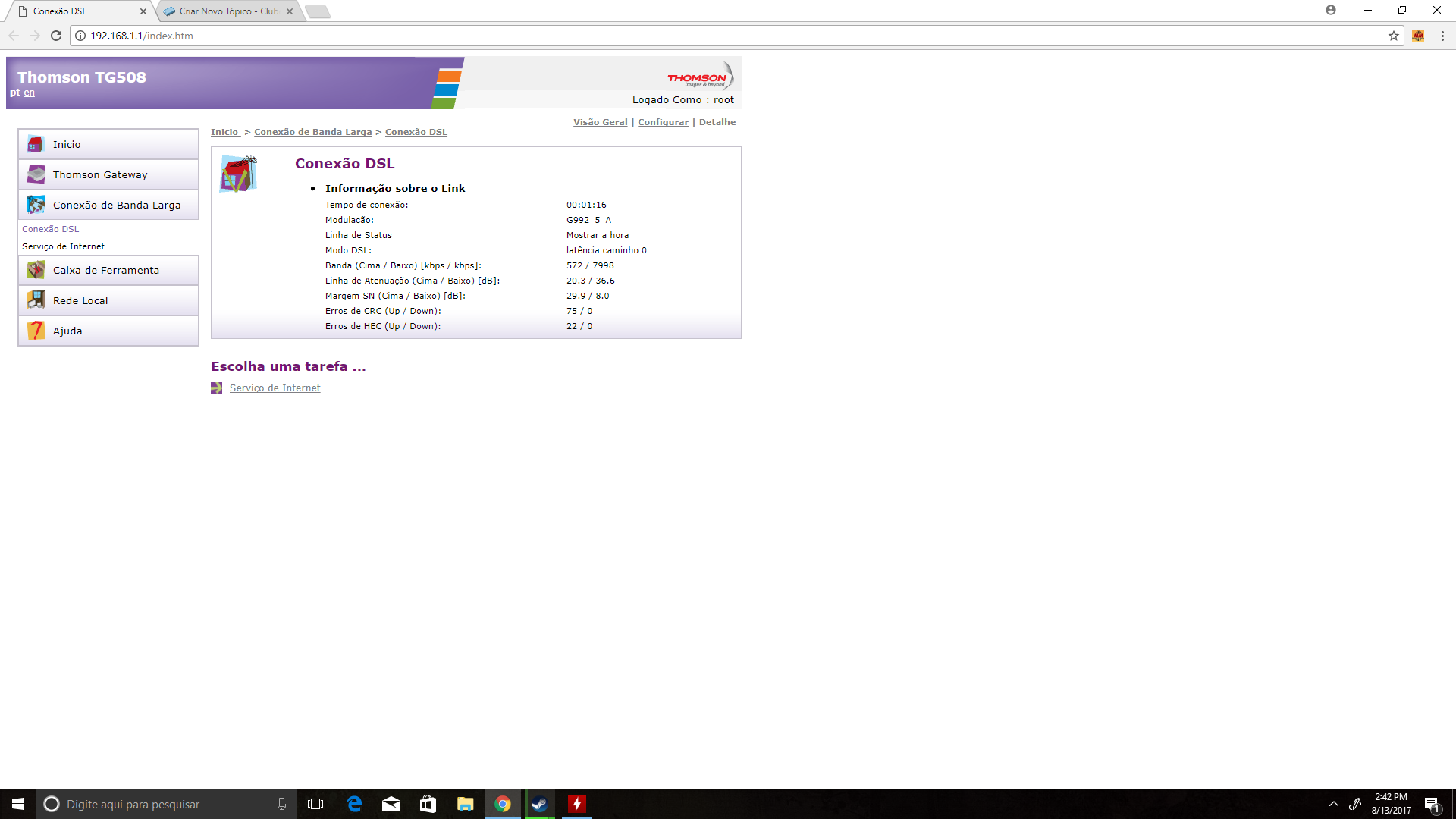Launch Microsoft Edge from the taskbar
This screenshot has height=819, width=1456.
pos(354,804)
